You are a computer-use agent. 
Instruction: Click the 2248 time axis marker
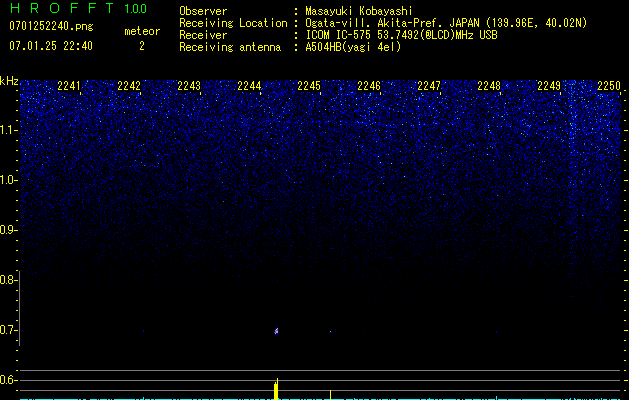tap(489, 86)
